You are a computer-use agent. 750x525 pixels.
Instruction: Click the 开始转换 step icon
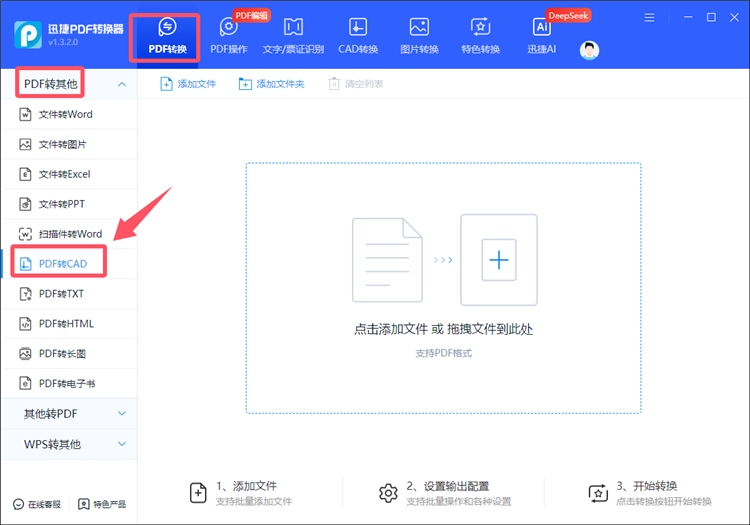pyautogui.click(x=598, y=493)
